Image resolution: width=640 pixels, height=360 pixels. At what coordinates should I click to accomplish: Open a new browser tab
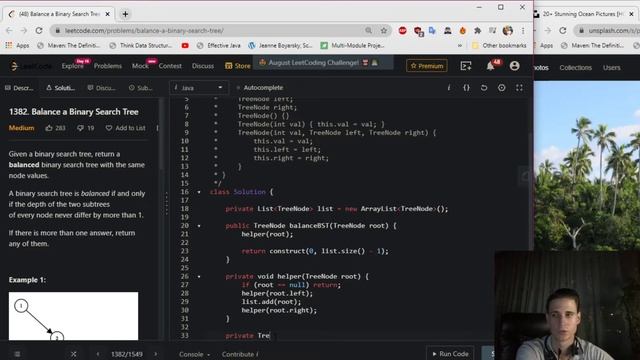(125, 14)
